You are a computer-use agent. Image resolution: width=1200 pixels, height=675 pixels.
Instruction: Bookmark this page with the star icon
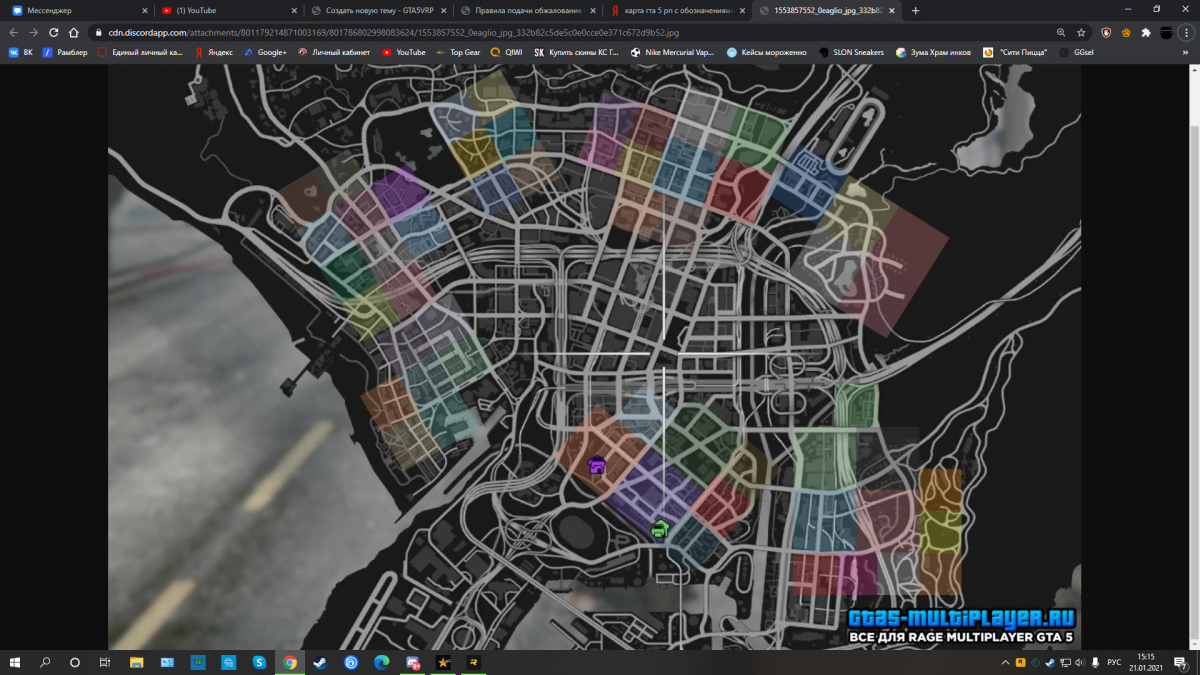[1081, 32]
